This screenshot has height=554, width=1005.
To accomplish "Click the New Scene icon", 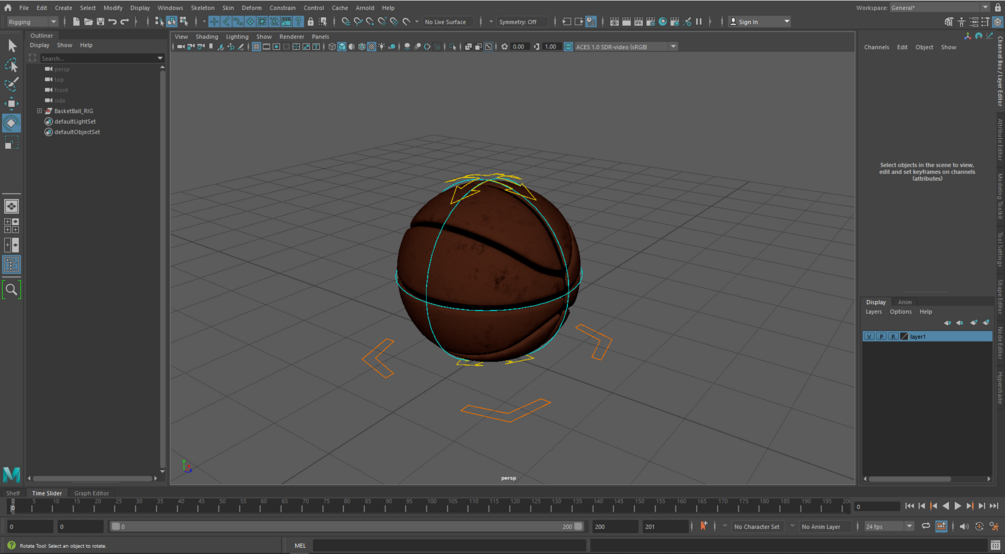I will tap(76, 22).
